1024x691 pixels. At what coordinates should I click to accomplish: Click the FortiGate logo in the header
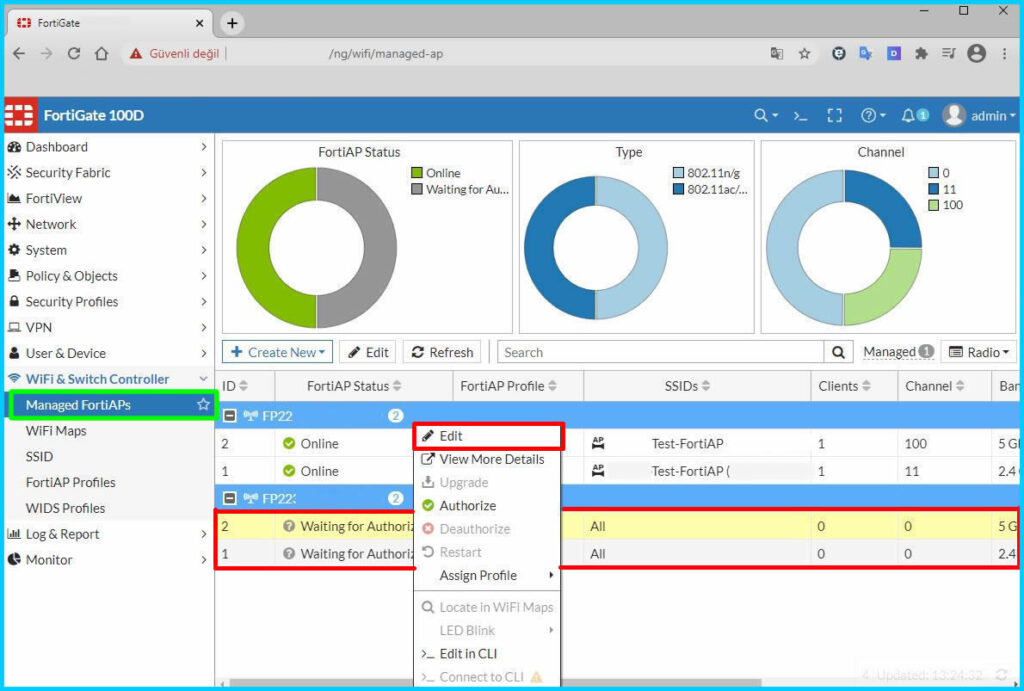[20, 115]
